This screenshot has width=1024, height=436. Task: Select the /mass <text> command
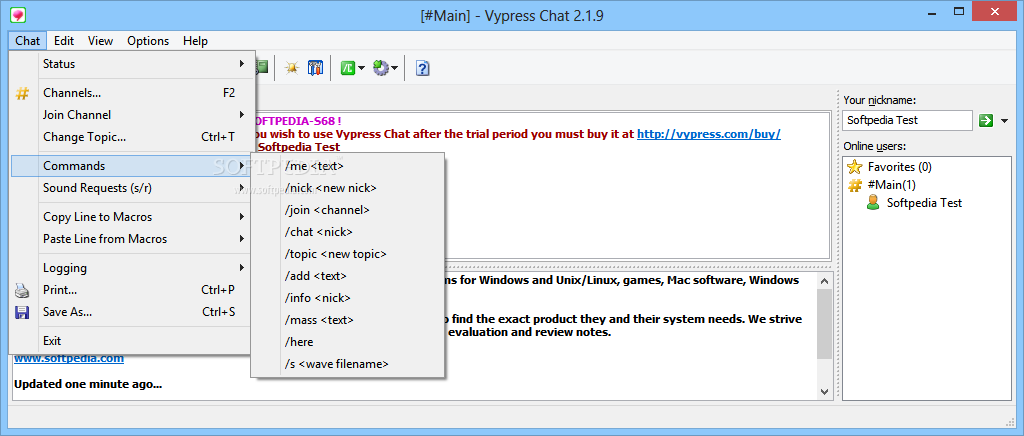coord(348,320)
